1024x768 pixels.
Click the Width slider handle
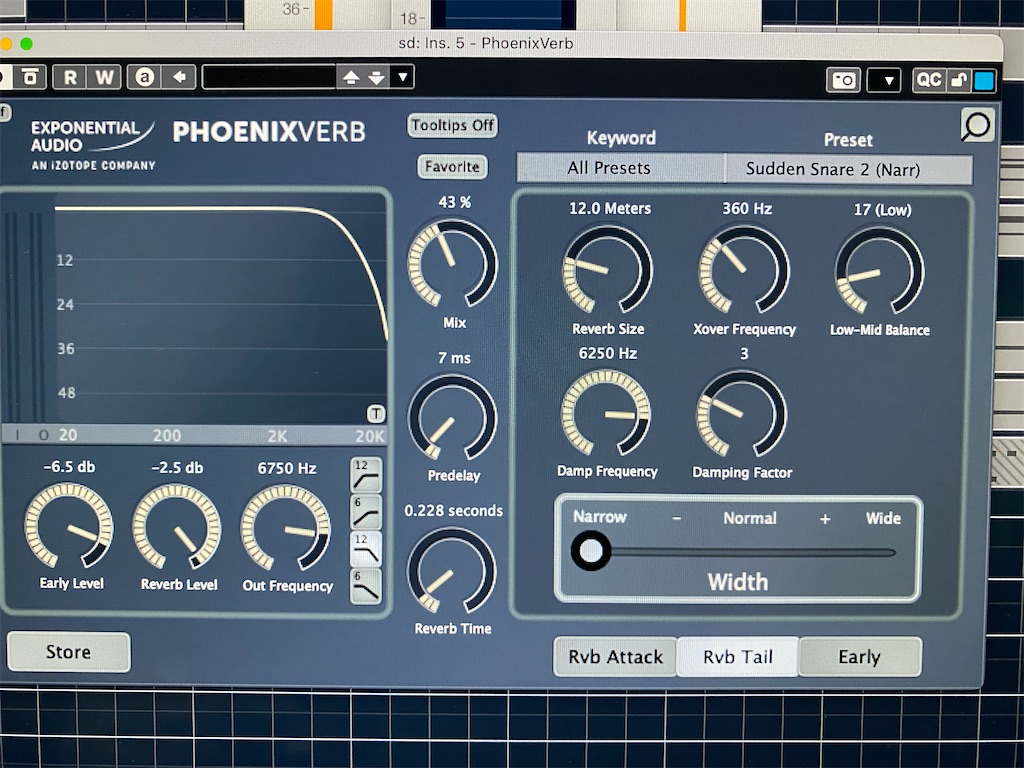point(591,551)
